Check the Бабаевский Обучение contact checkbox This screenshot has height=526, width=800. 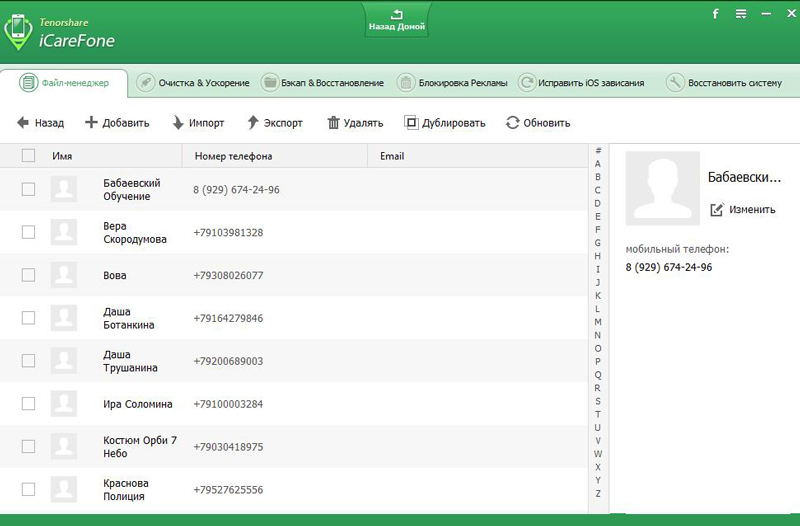click(x=29, y=189)
